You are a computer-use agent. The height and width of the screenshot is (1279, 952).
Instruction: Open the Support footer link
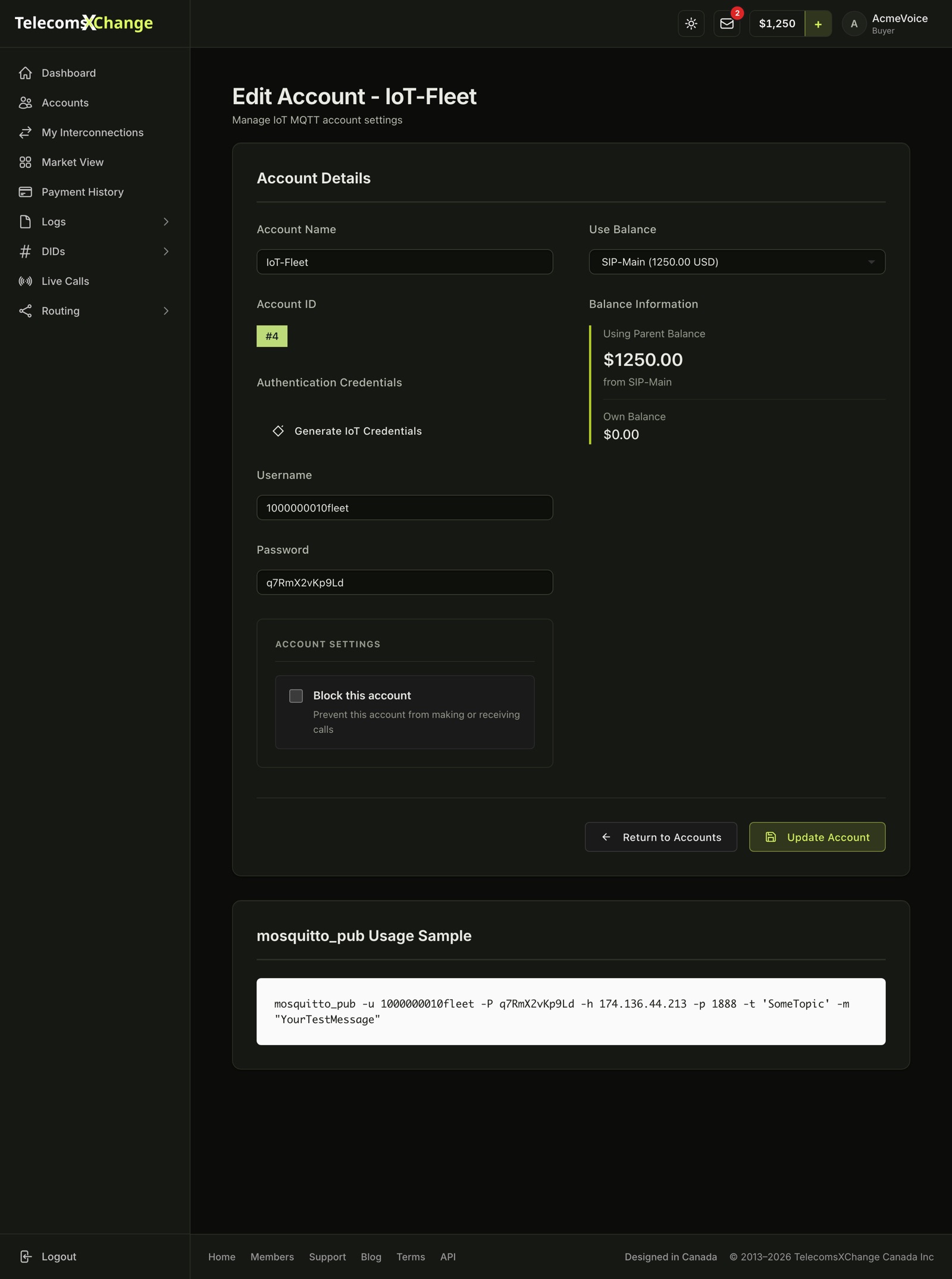click(327, 1256)
